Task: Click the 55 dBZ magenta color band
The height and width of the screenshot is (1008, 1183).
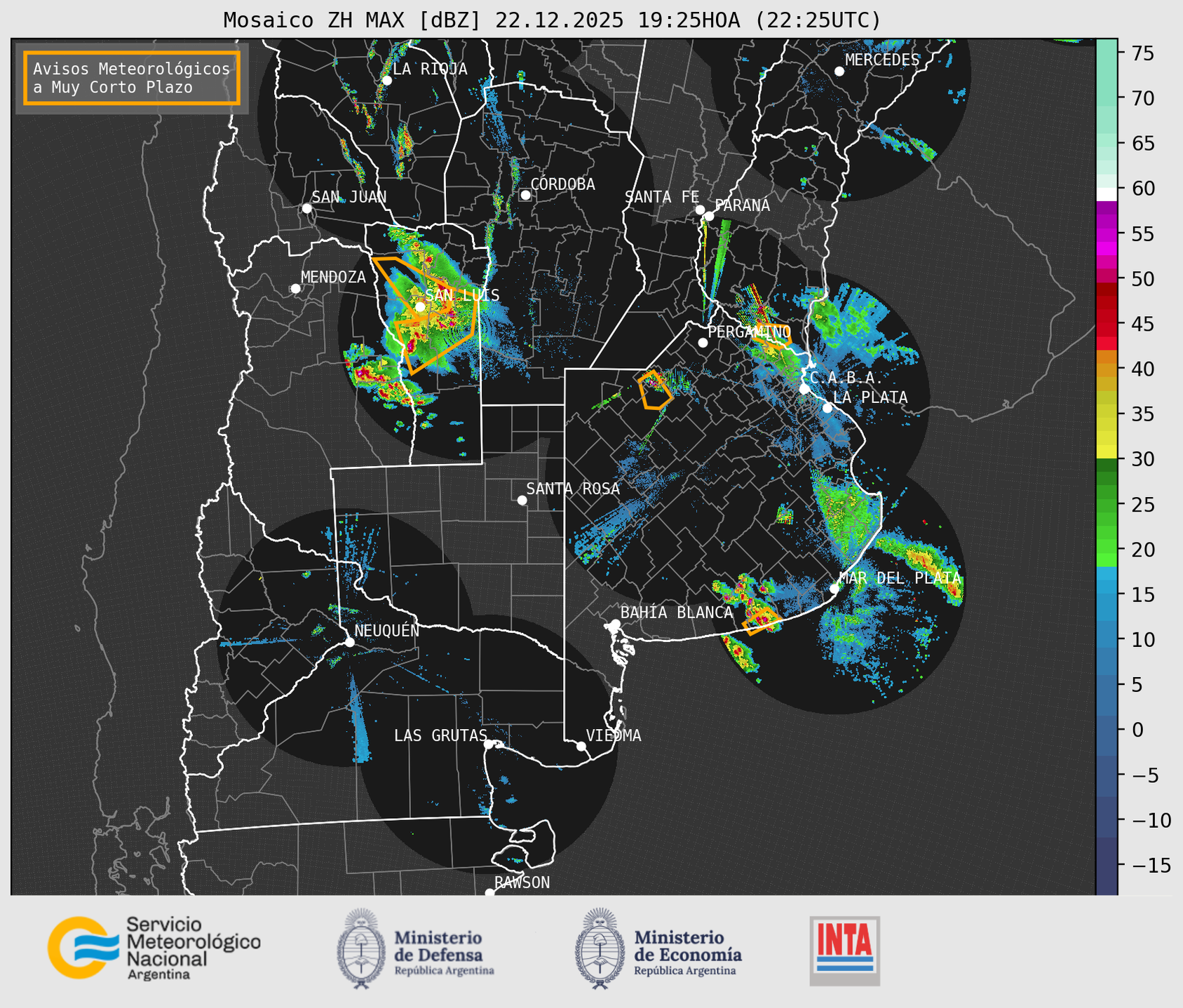Action: click(1107, 235)
